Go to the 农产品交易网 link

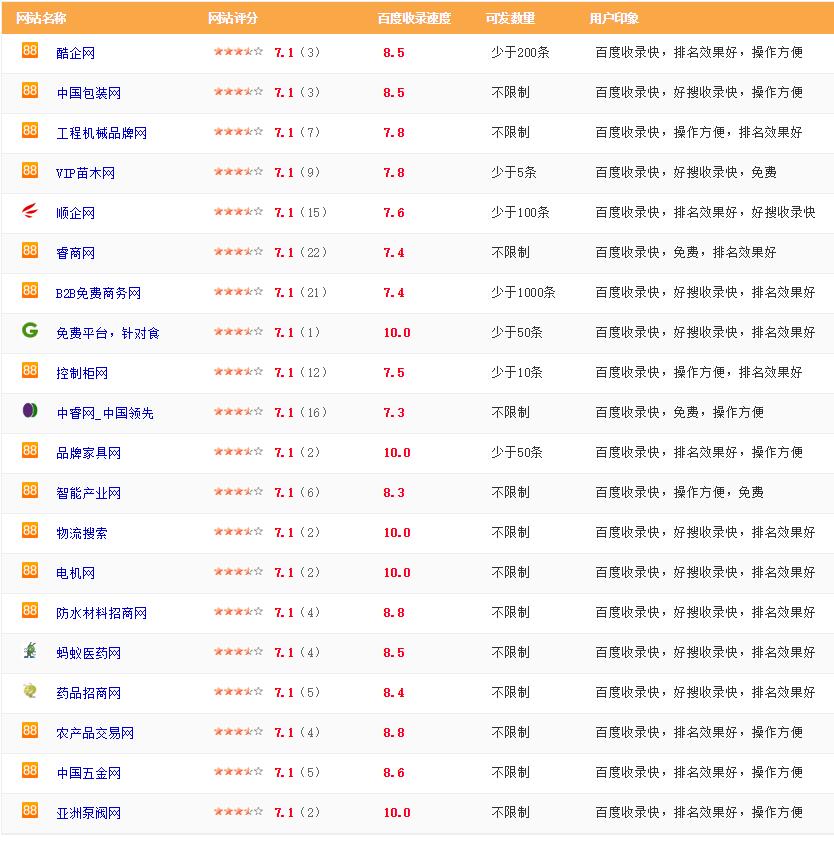[95, 733]
